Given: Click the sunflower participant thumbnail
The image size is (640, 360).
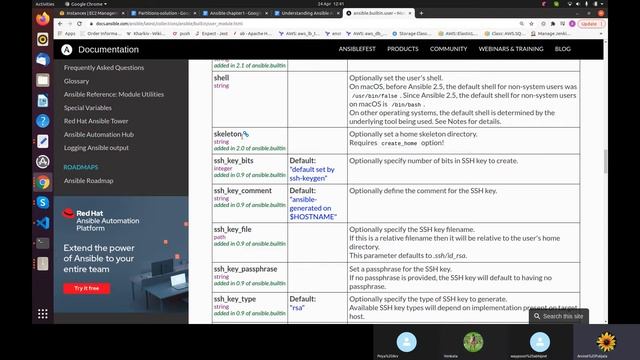Looking at the screenshot, I should pyautogui.click(x=606, y=342).
